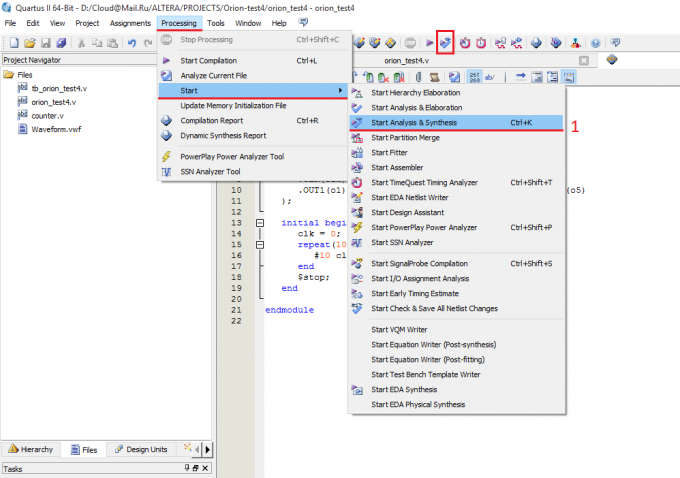
Task: Select Analyze Current File menu entry
Action: point(254,75)
